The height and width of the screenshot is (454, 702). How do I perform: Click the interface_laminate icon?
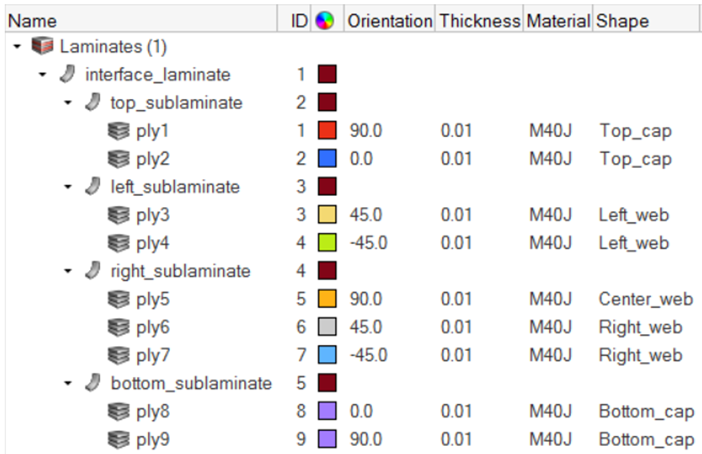click(68, 74)
